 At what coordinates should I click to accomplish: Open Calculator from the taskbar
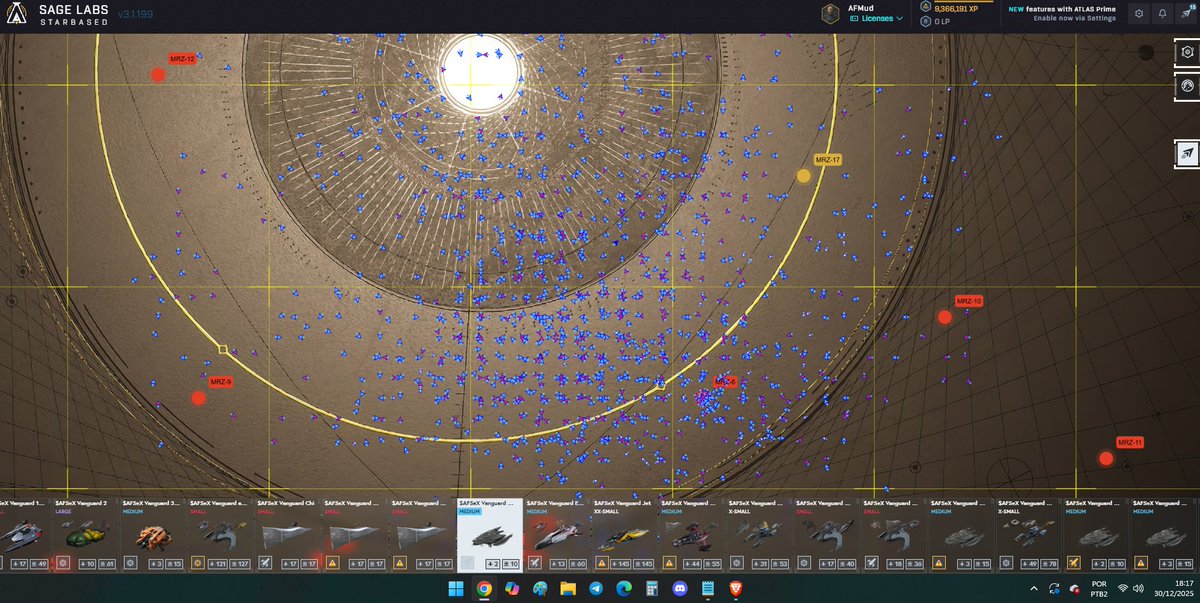coord(652,588)
